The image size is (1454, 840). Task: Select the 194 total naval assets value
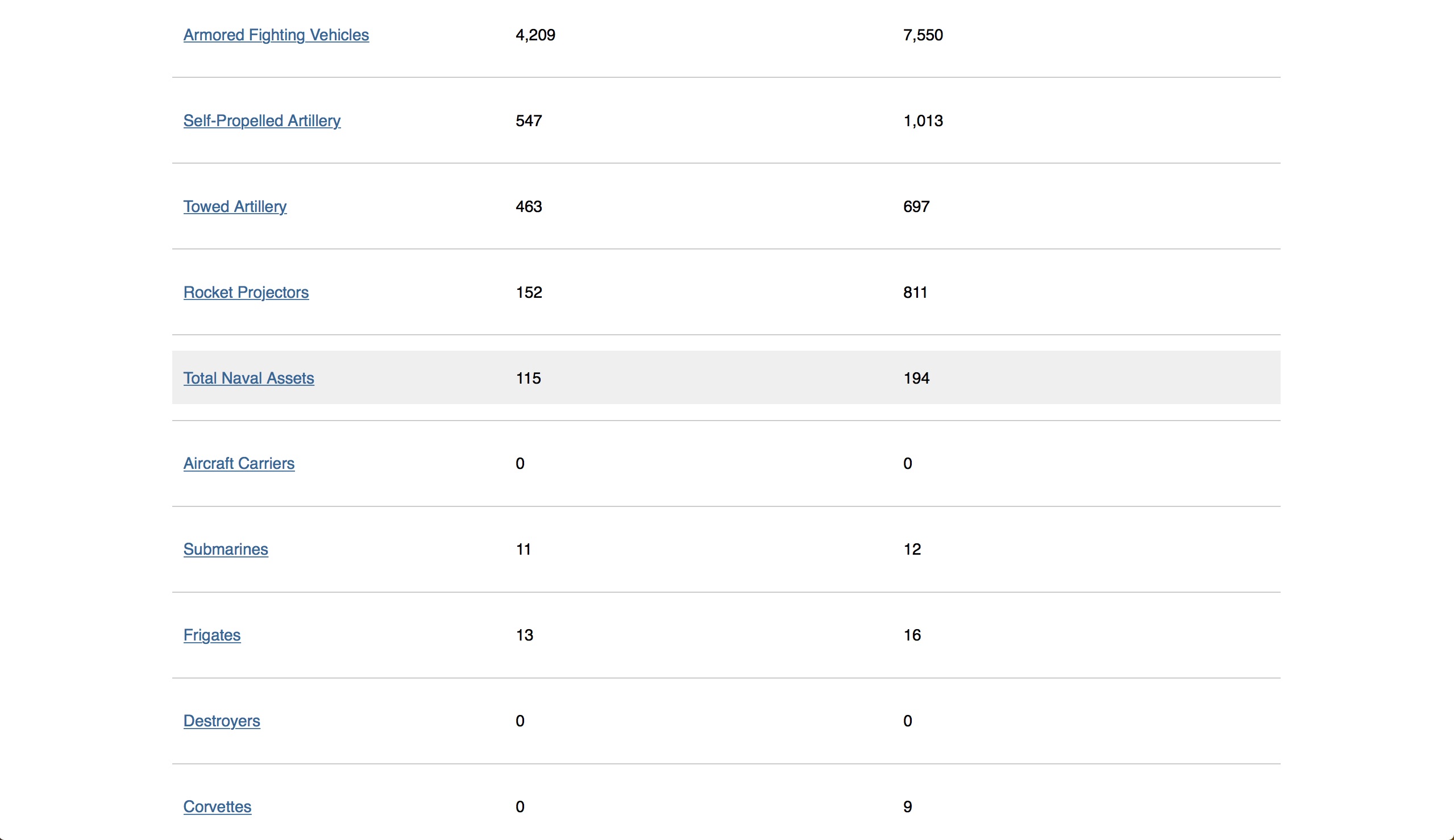click(916, 379)
